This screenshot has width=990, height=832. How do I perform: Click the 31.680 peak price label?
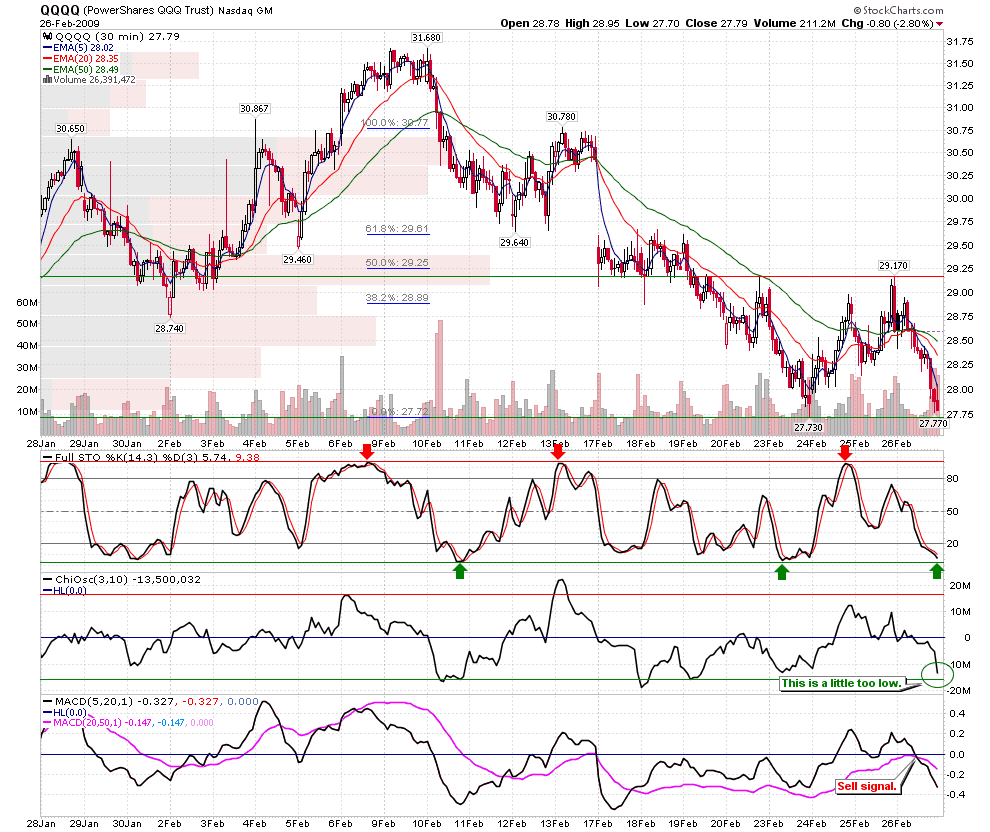point(426,38)
